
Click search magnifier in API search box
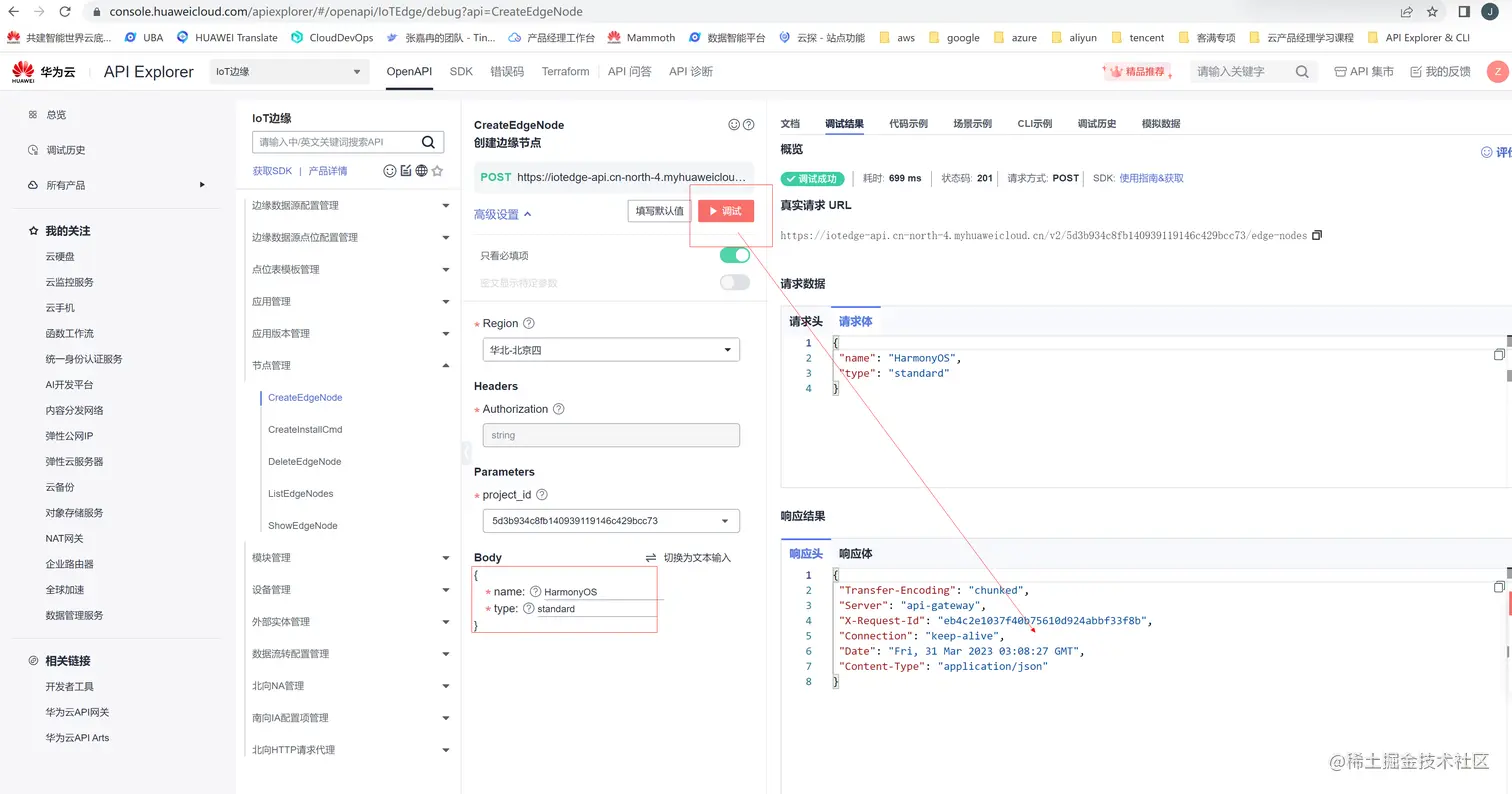pyautogui.click(x=428, y=142)
